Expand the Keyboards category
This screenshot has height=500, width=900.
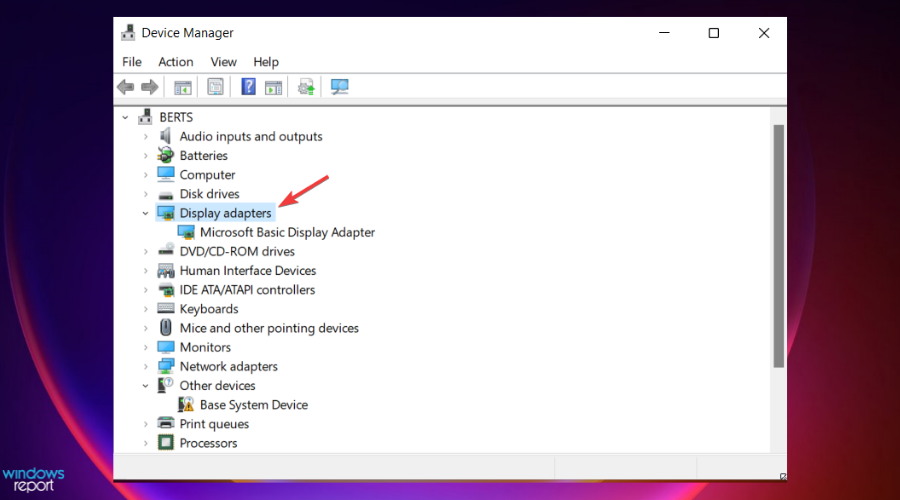click(x=146, y=309)
